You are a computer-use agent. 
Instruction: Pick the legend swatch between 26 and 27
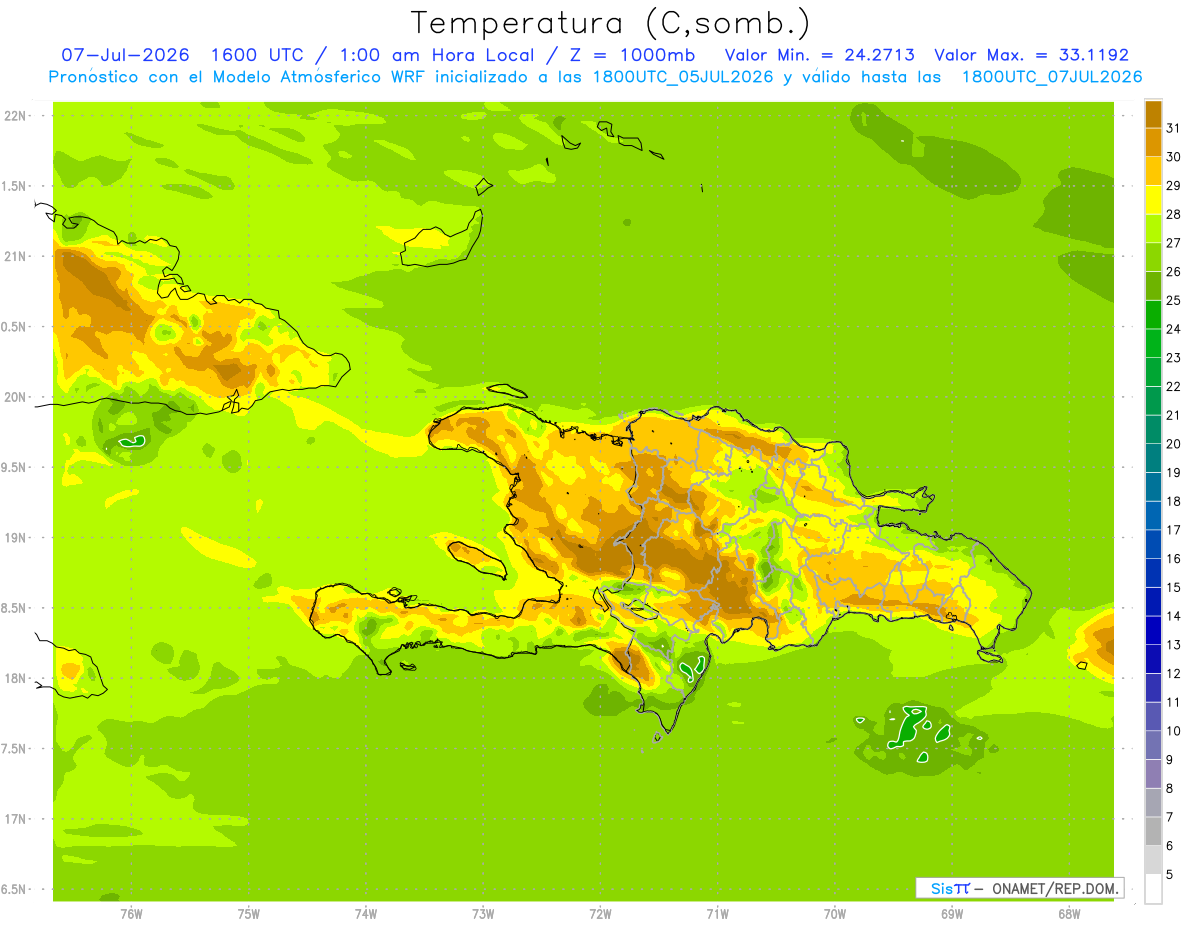(1154, 258)
